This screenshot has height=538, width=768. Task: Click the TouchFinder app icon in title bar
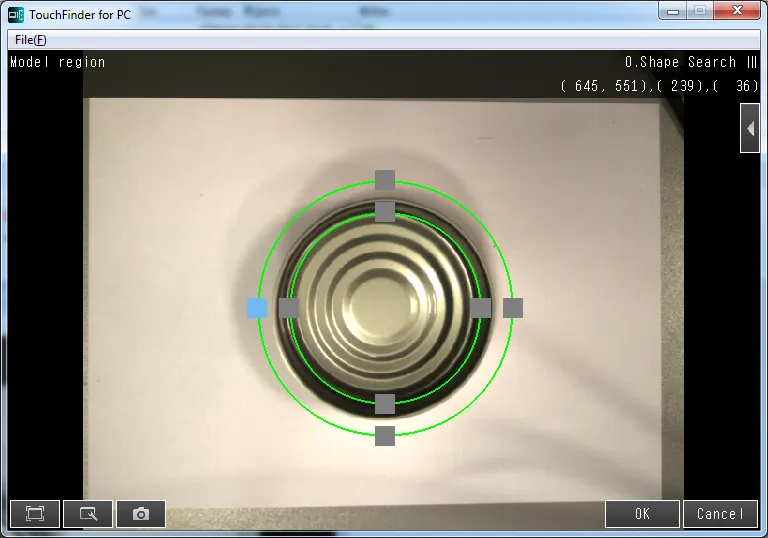[16, 14]
